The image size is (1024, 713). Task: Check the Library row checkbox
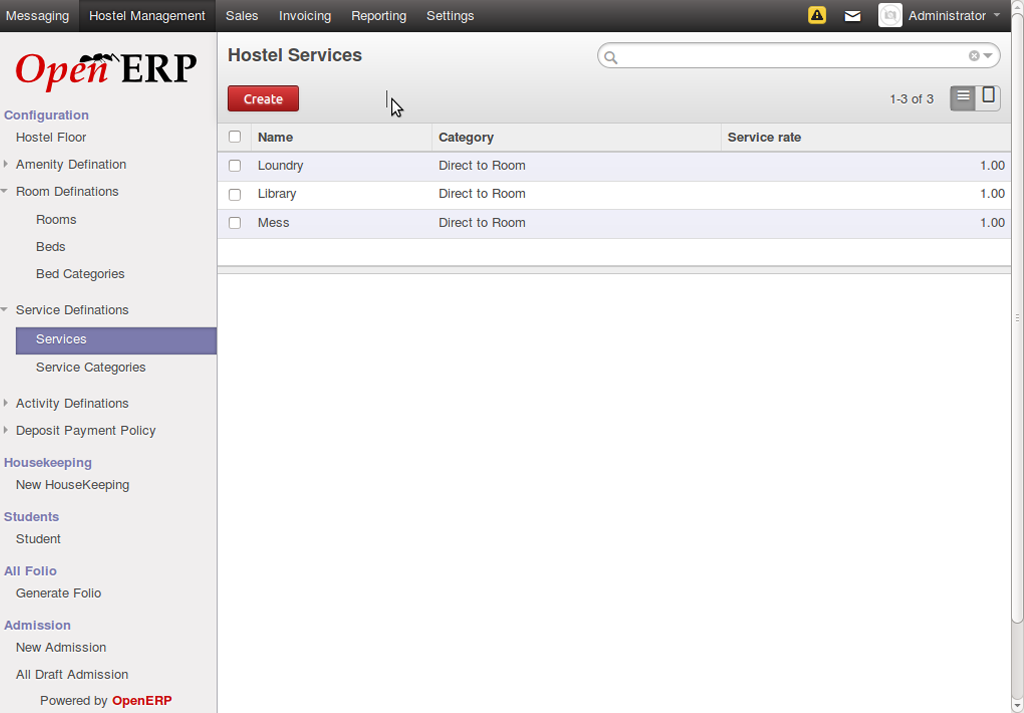tap(234, 195)
